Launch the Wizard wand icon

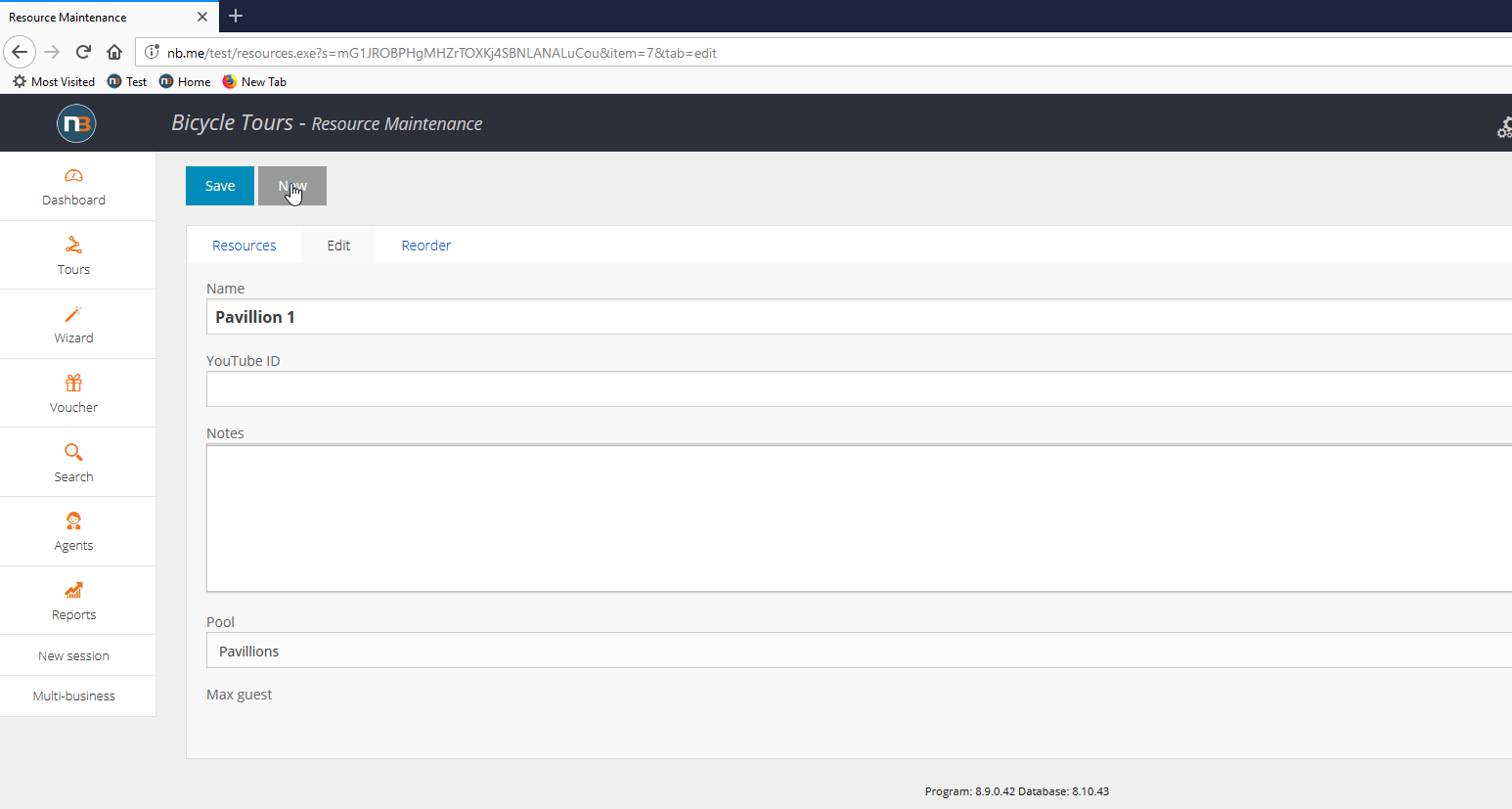pyautogui.click(x=73, y=314)
